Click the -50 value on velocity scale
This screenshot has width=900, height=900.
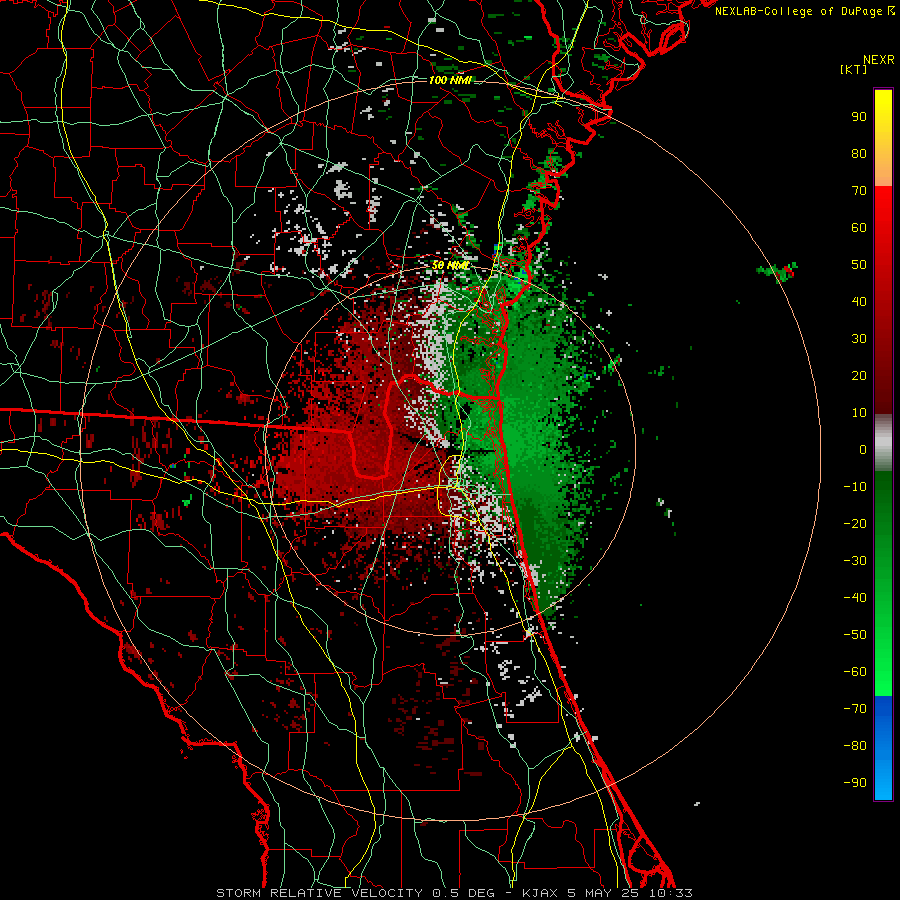[855, 635]
